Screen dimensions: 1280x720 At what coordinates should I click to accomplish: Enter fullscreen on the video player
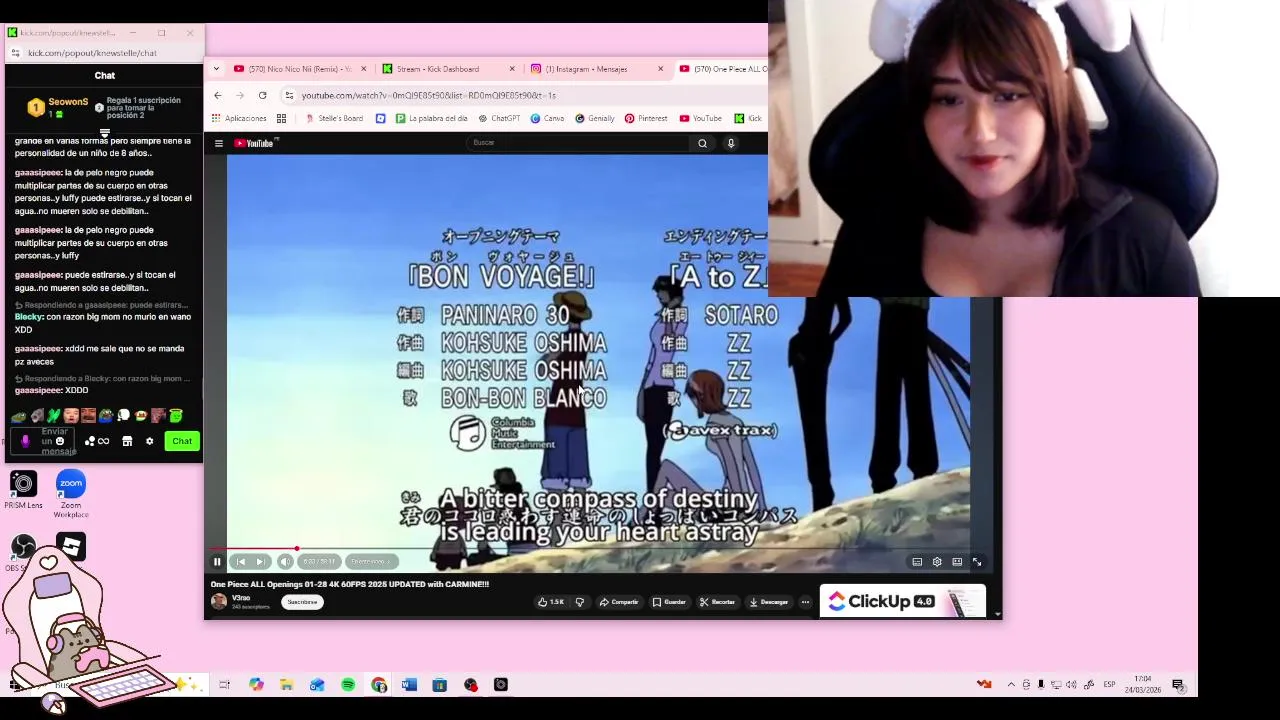977,562
